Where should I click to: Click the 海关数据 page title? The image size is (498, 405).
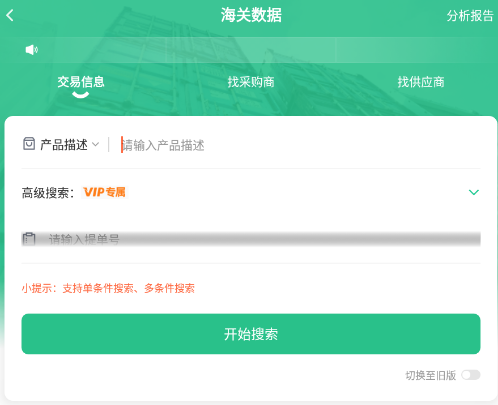tap(251, 15)
